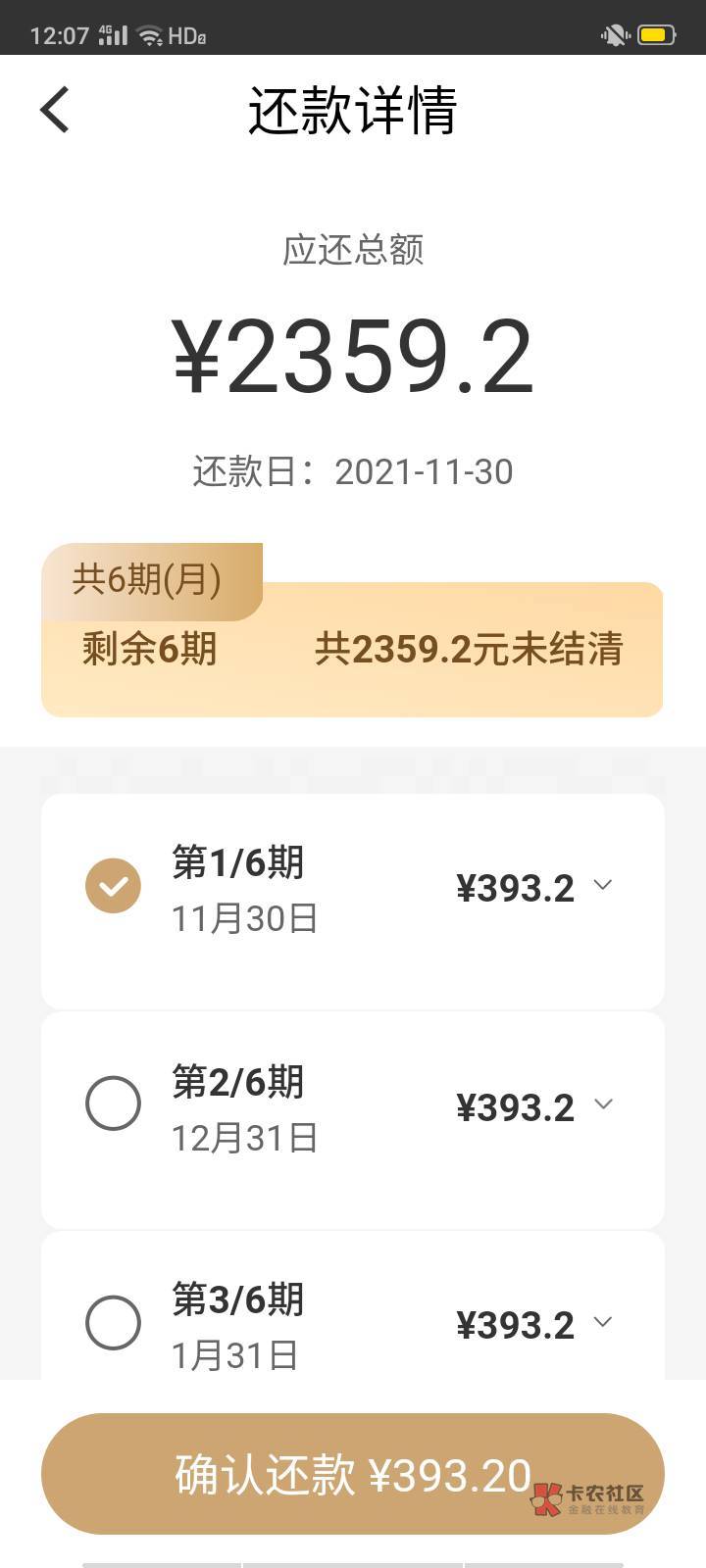Deselect the 第1/6期 installment checkmark
Image resolution: width=706 pixels, height=1568 pixels.
[113, 886]
